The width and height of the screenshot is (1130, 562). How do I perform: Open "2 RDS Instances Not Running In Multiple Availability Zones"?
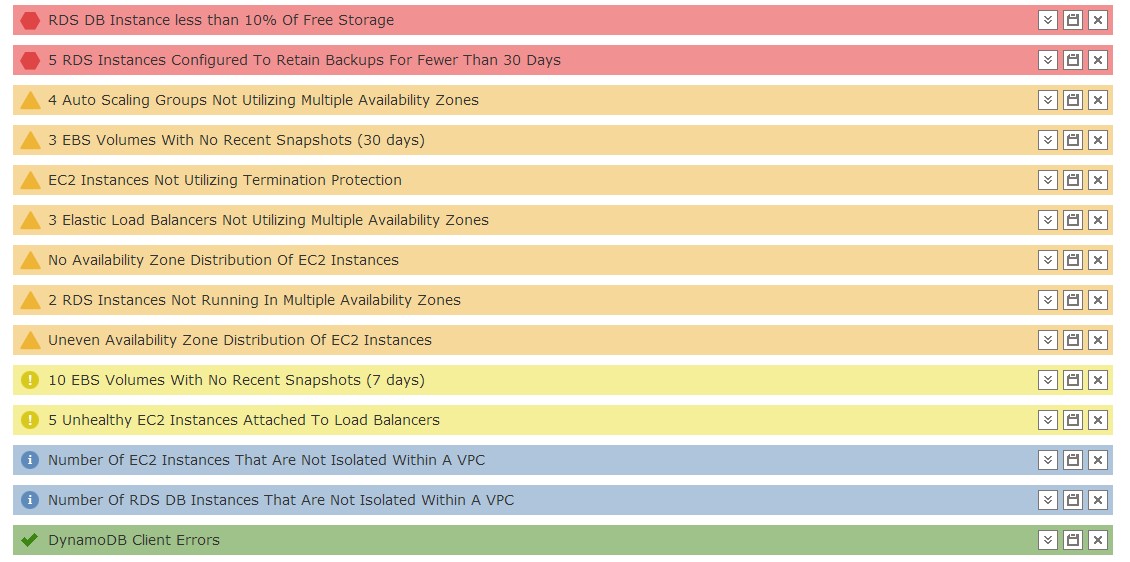pyautogui.click(x=254, y=300)
